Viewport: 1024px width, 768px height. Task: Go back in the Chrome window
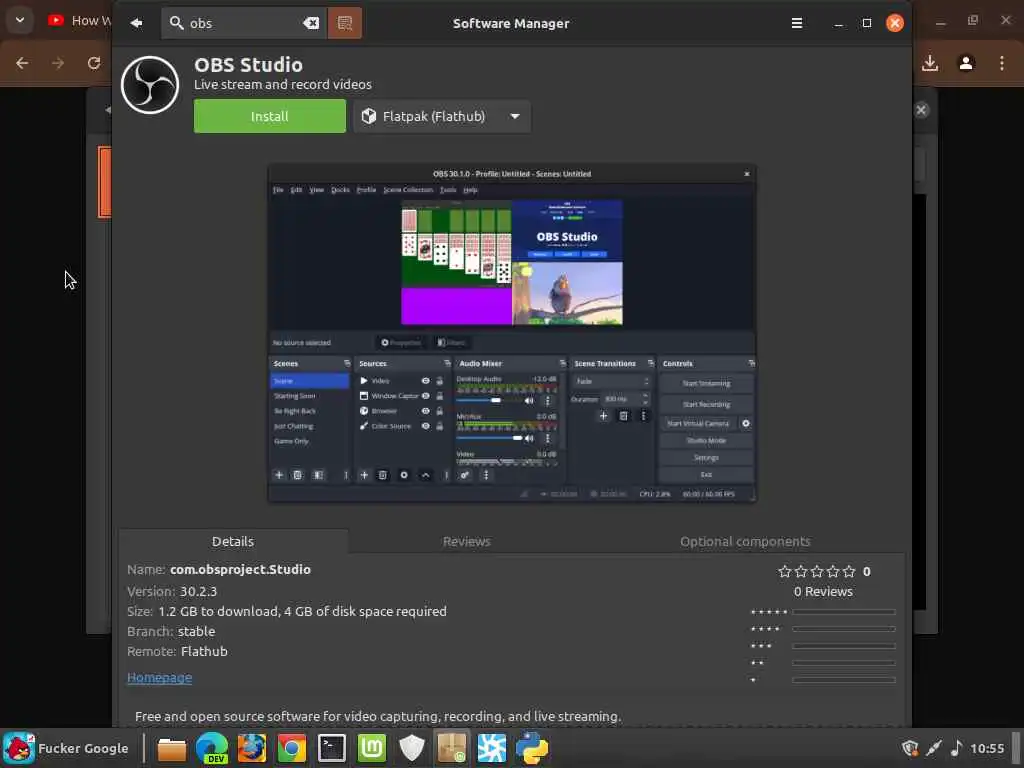[22, 63]
